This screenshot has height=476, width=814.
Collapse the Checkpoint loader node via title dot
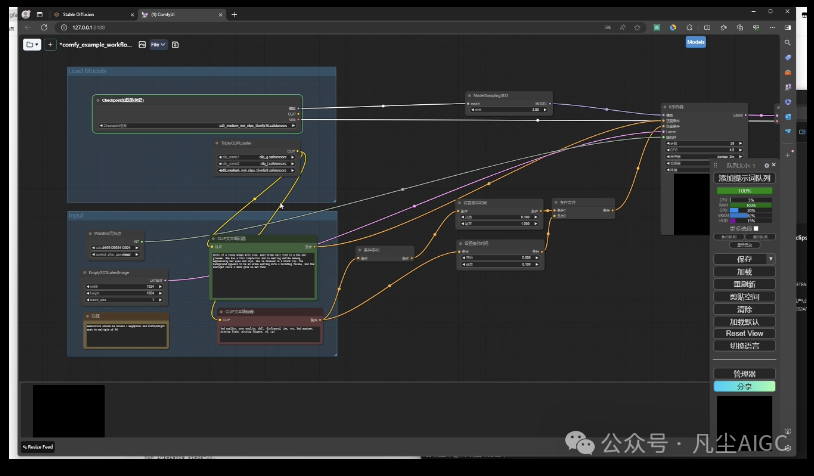tap(98, 100)
